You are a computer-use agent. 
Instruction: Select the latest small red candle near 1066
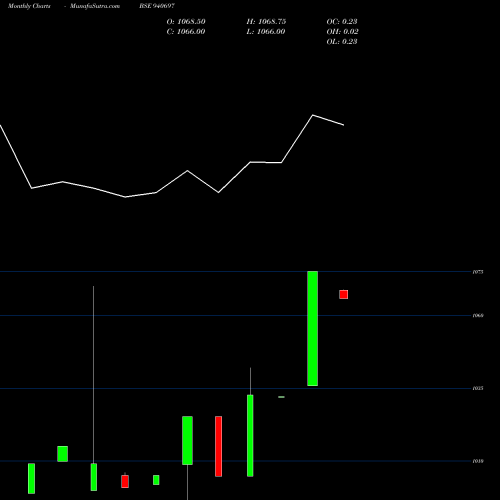coord(344,294)
